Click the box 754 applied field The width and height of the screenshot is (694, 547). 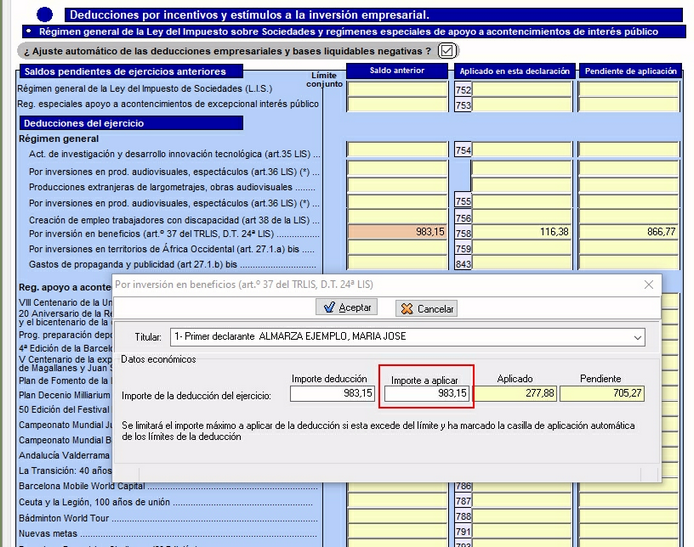tap(521, 150)
